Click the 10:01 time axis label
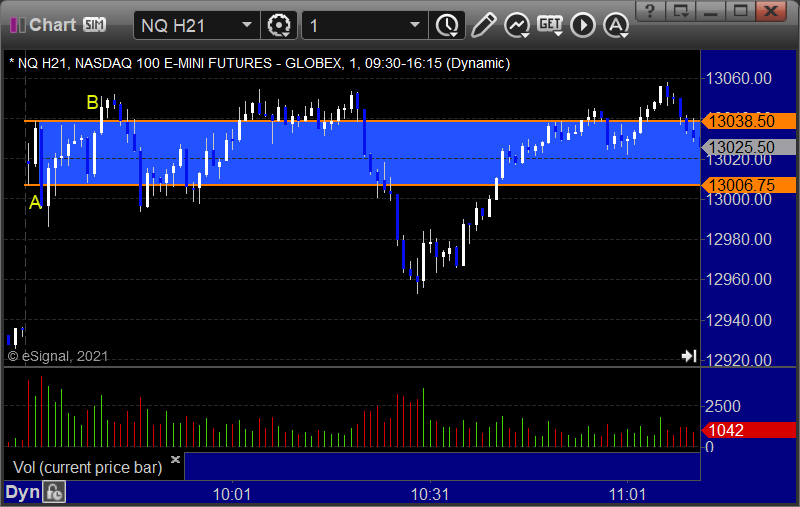This screenshot has width=800, height=507. point(232,494)
